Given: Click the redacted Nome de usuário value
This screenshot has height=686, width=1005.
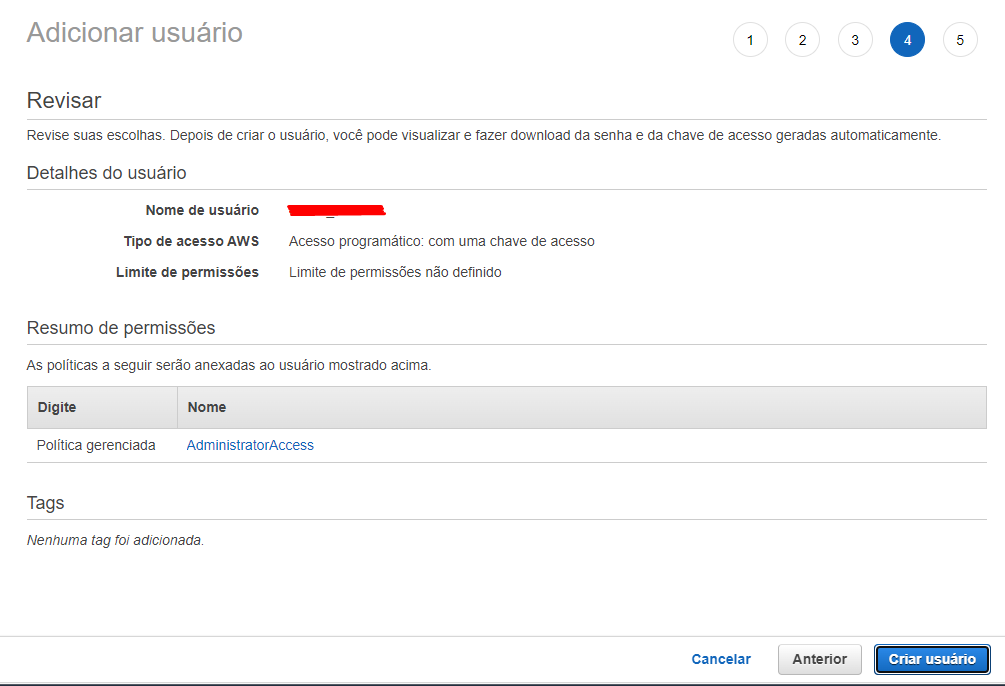Looking at the screenshot, I should pyautogui.click(x=336, y=210).
